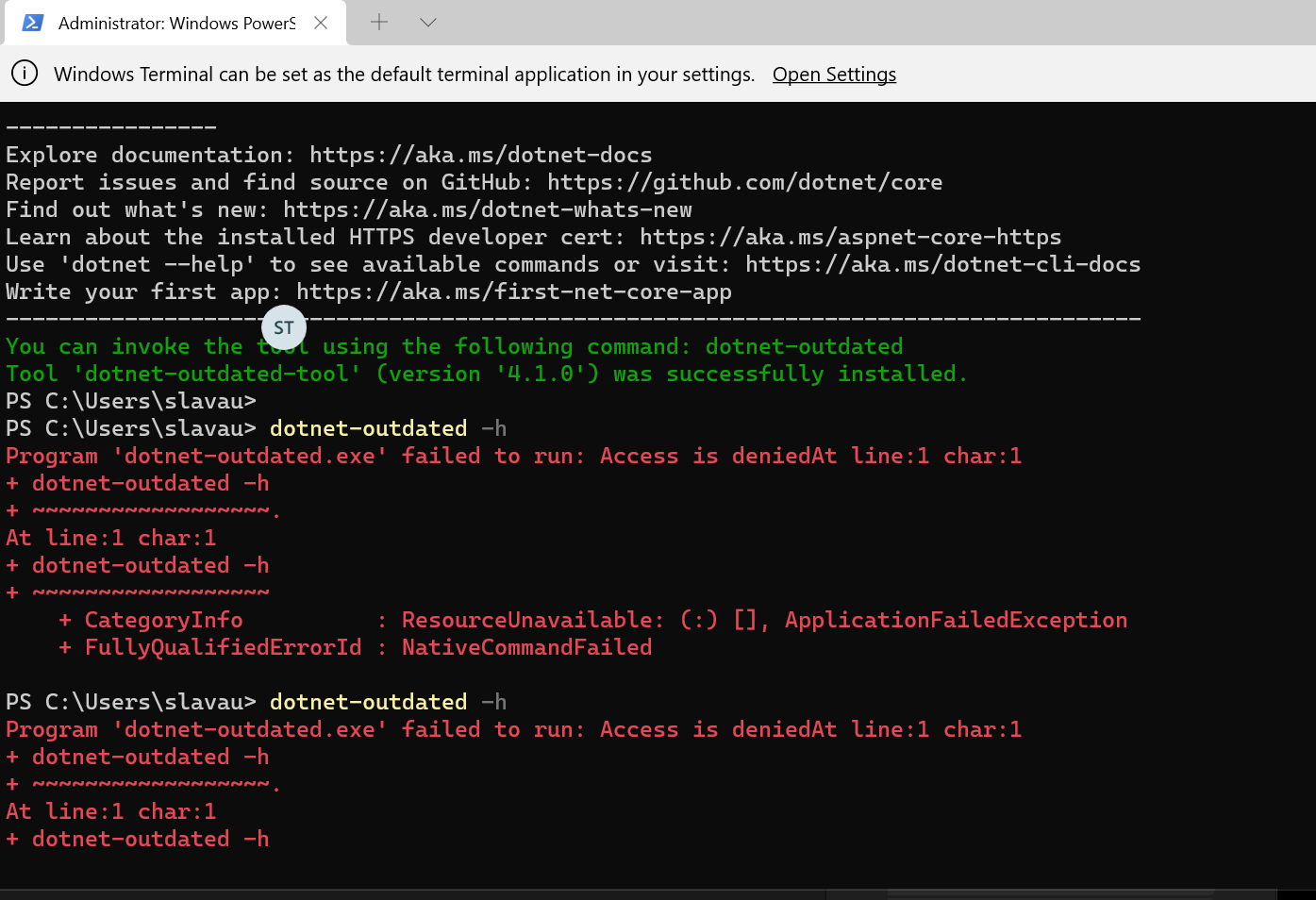
Task: Click the https://aka.ms/aspnet-core-https URL
Action: pyautogui.click(x=851, y=237)
